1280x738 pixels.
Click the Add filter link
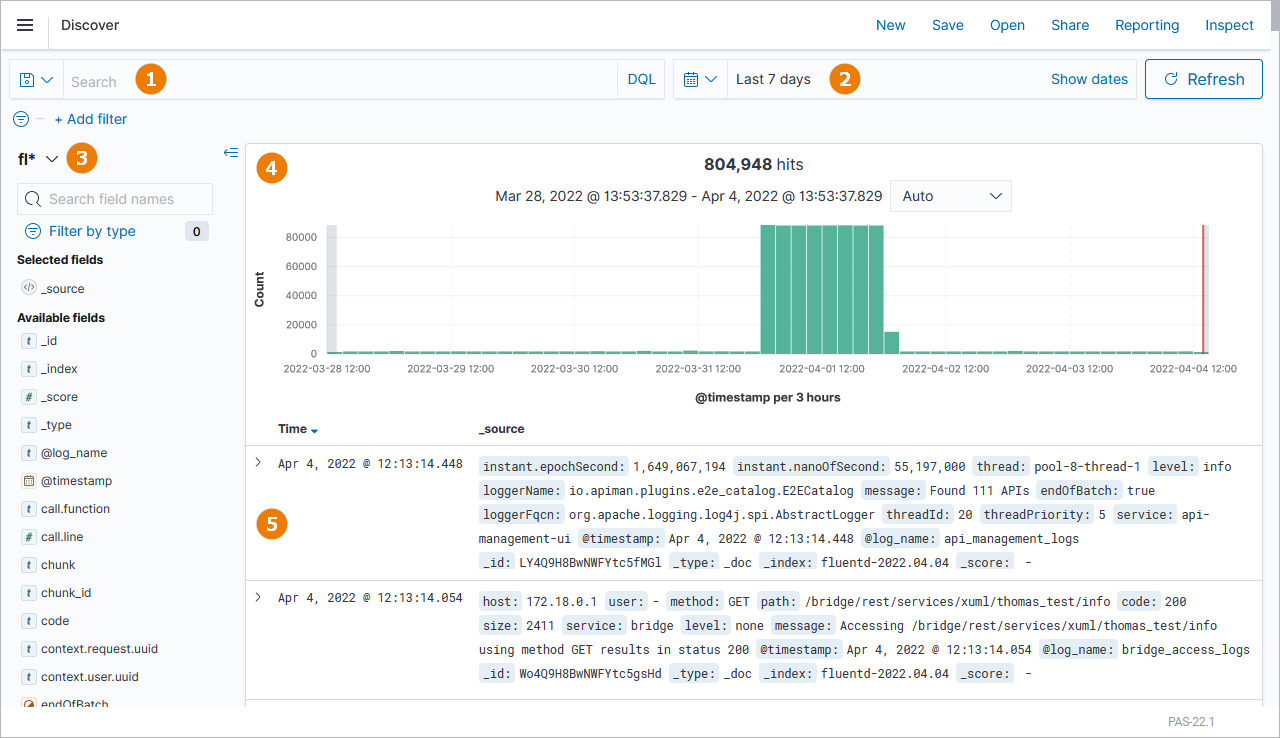click(91, 119)
